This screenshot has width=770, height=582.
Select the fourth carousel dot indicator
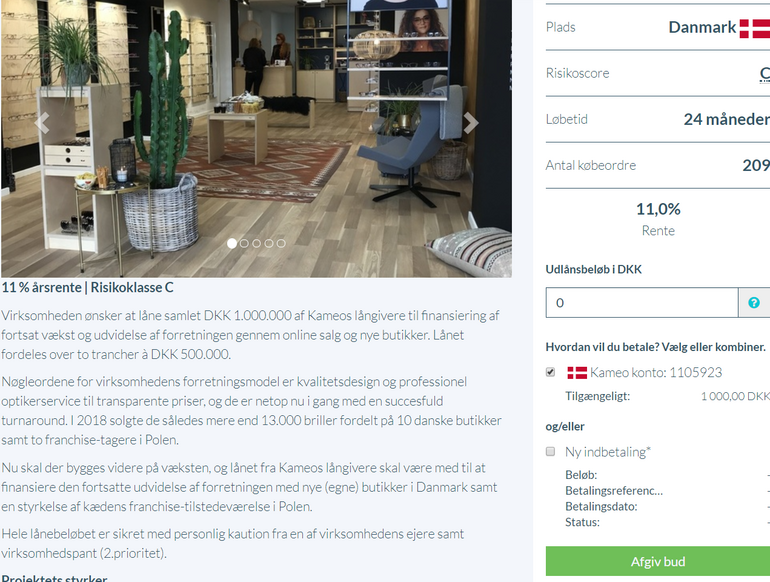(x=269, y=243)
